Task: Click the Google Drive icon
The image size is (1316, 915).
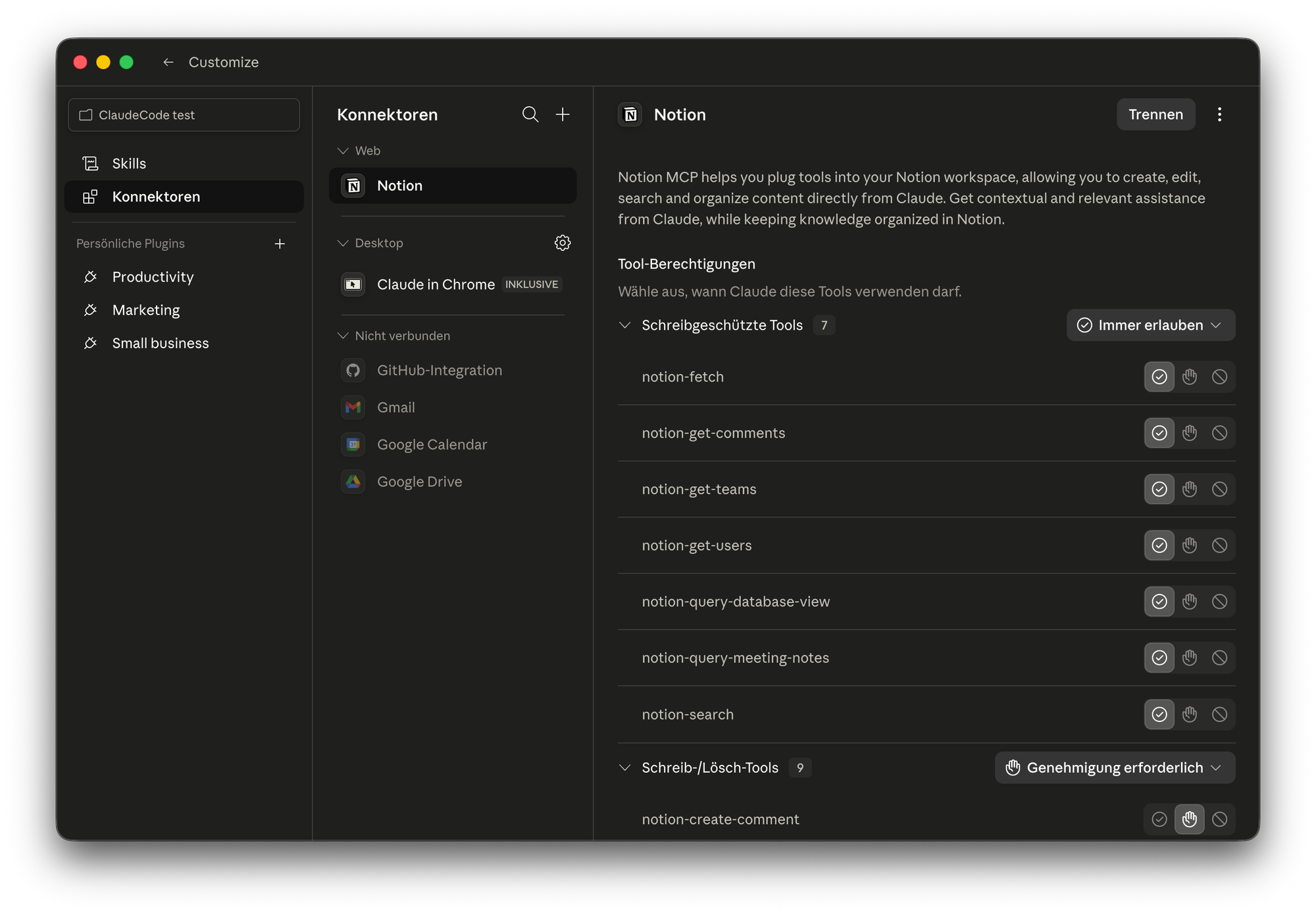Action: click(353, 481)
